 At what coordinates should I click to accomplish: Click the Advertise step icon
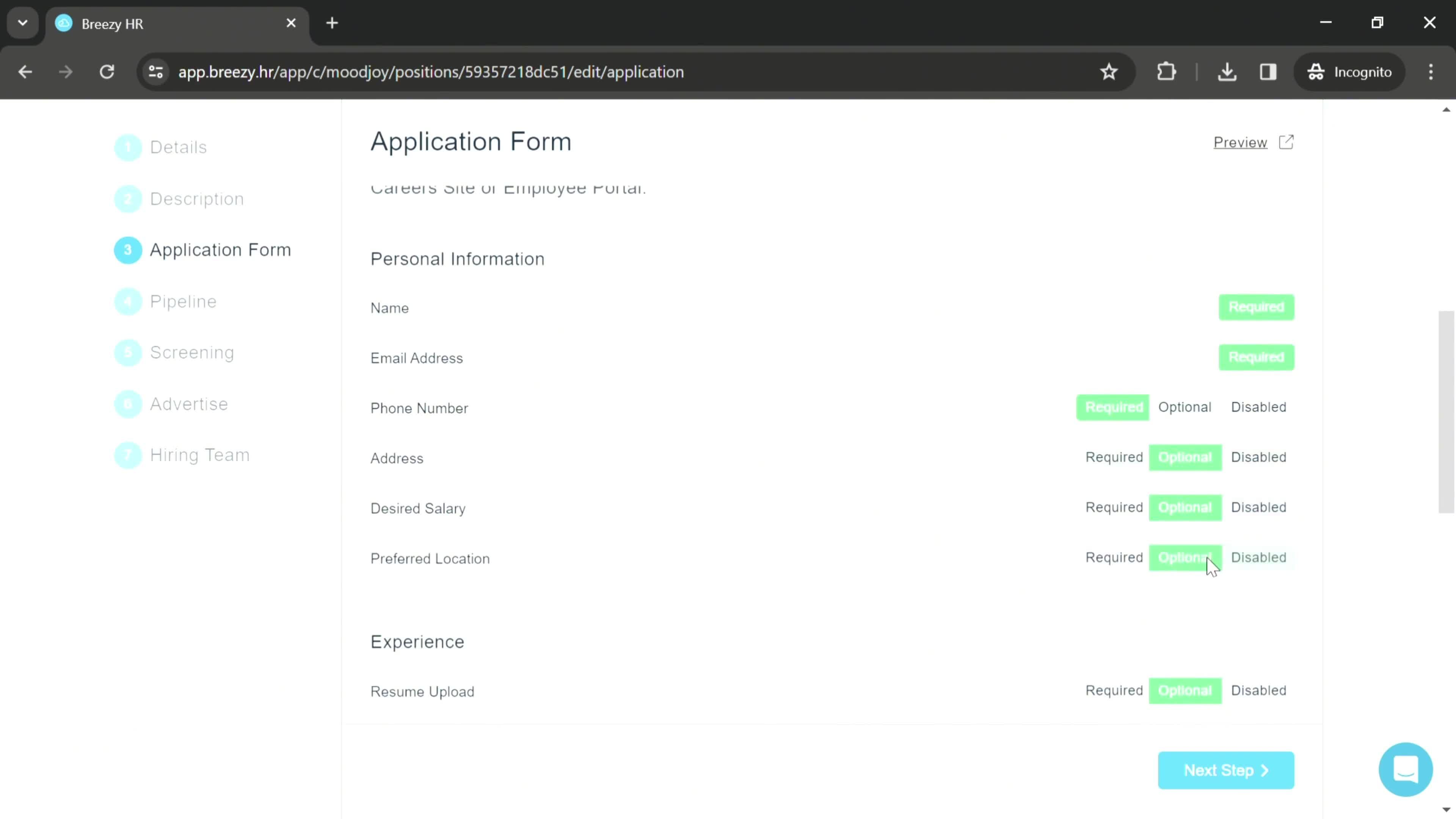tap(128, 404)
